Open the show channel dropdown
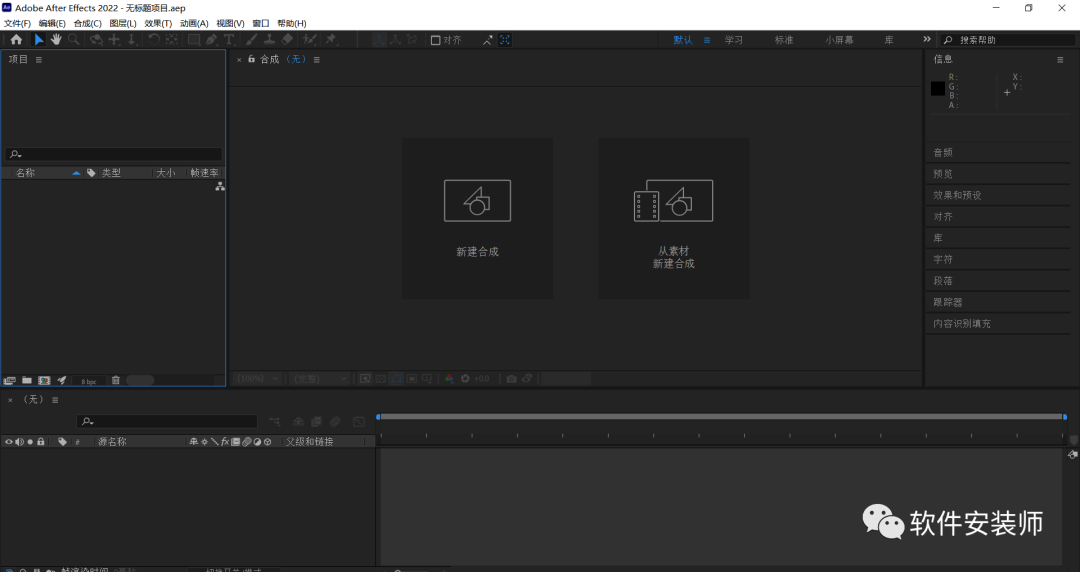1080x572 pixels. 449,378
